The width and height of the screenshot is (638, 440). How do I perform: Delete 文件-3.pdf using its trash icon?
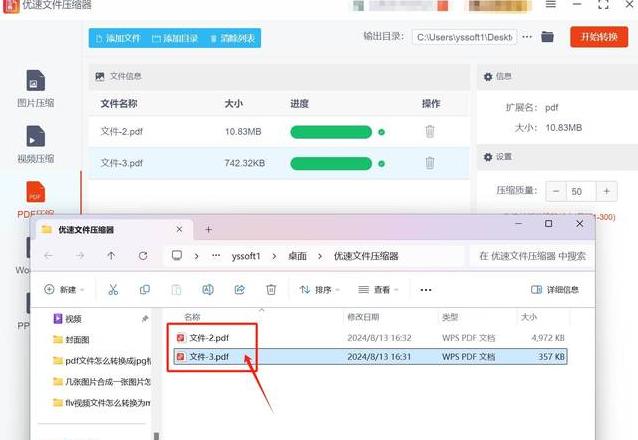(430, 163)
